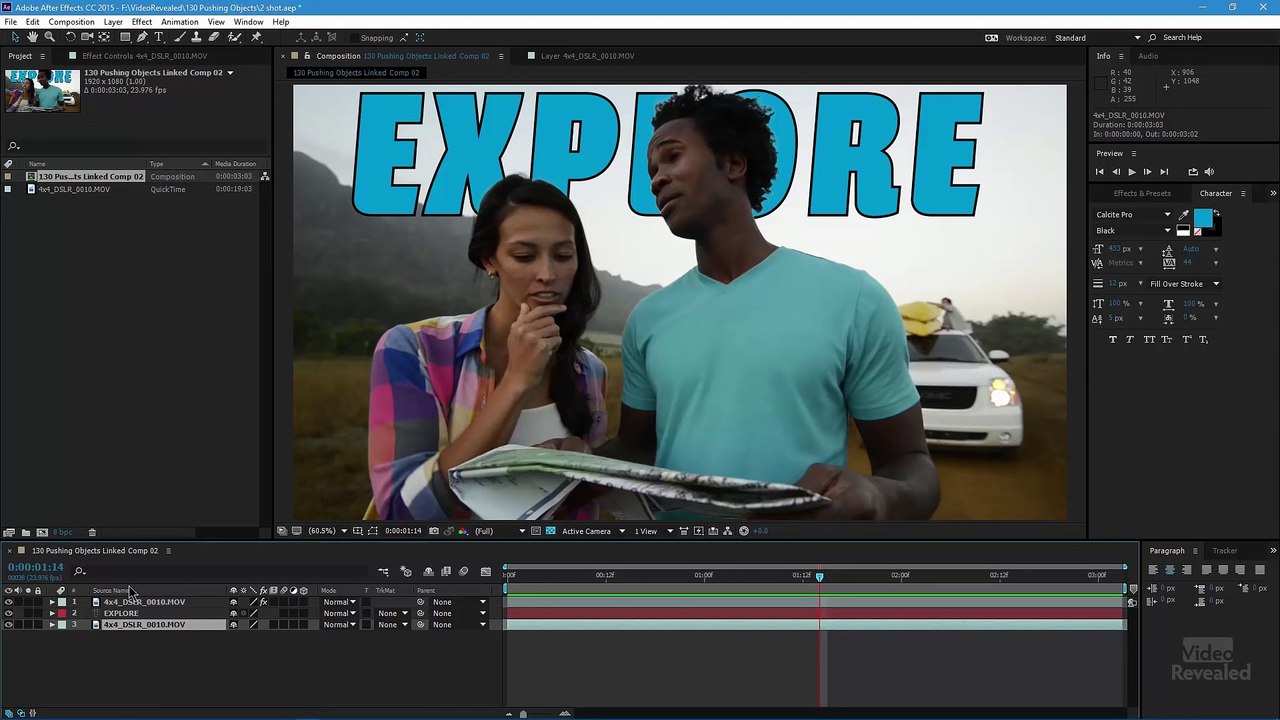Click the timeline layer search magnifier

coord(80,571)
